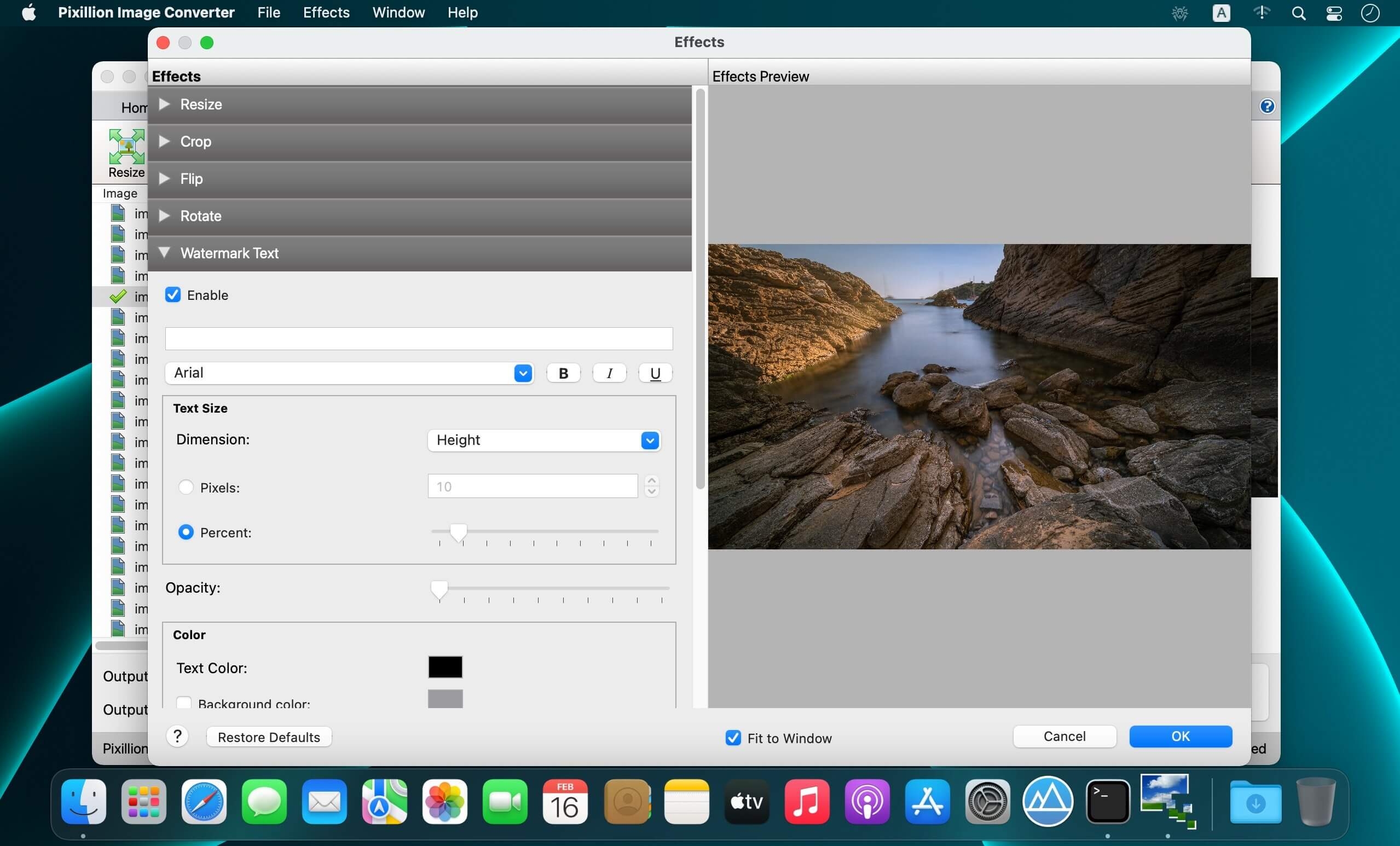The height and width of the screenshot is (846, 1400).
Task: Open Control Center in menu bar
Action: [1334, 13]
